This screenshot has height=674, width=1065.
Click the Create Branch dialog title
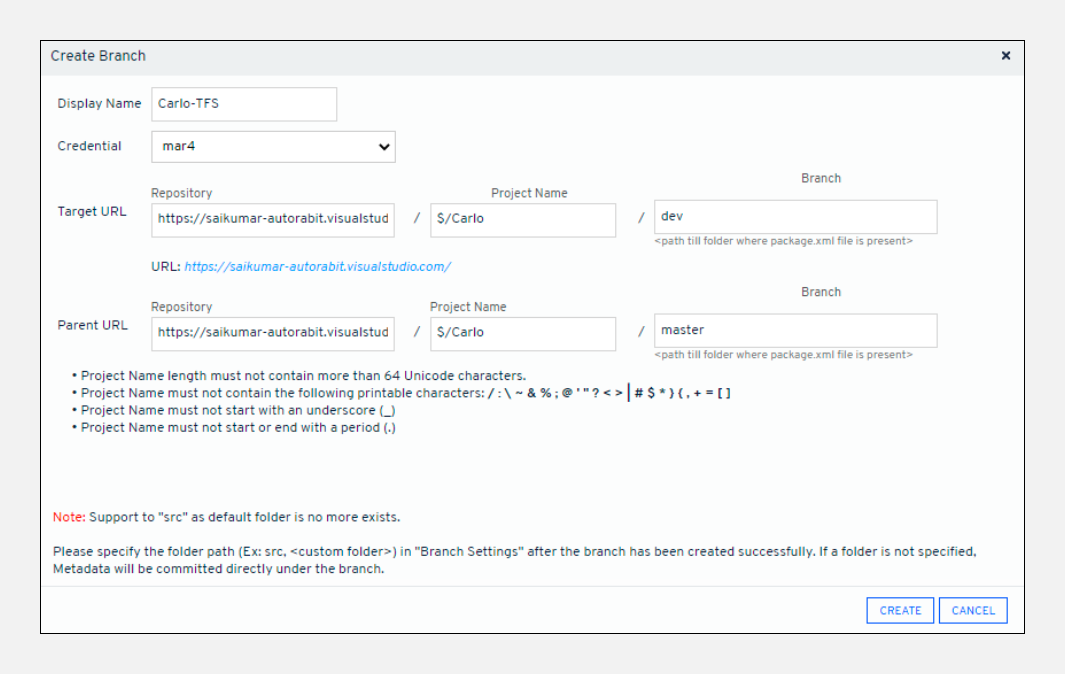[98, 56]
